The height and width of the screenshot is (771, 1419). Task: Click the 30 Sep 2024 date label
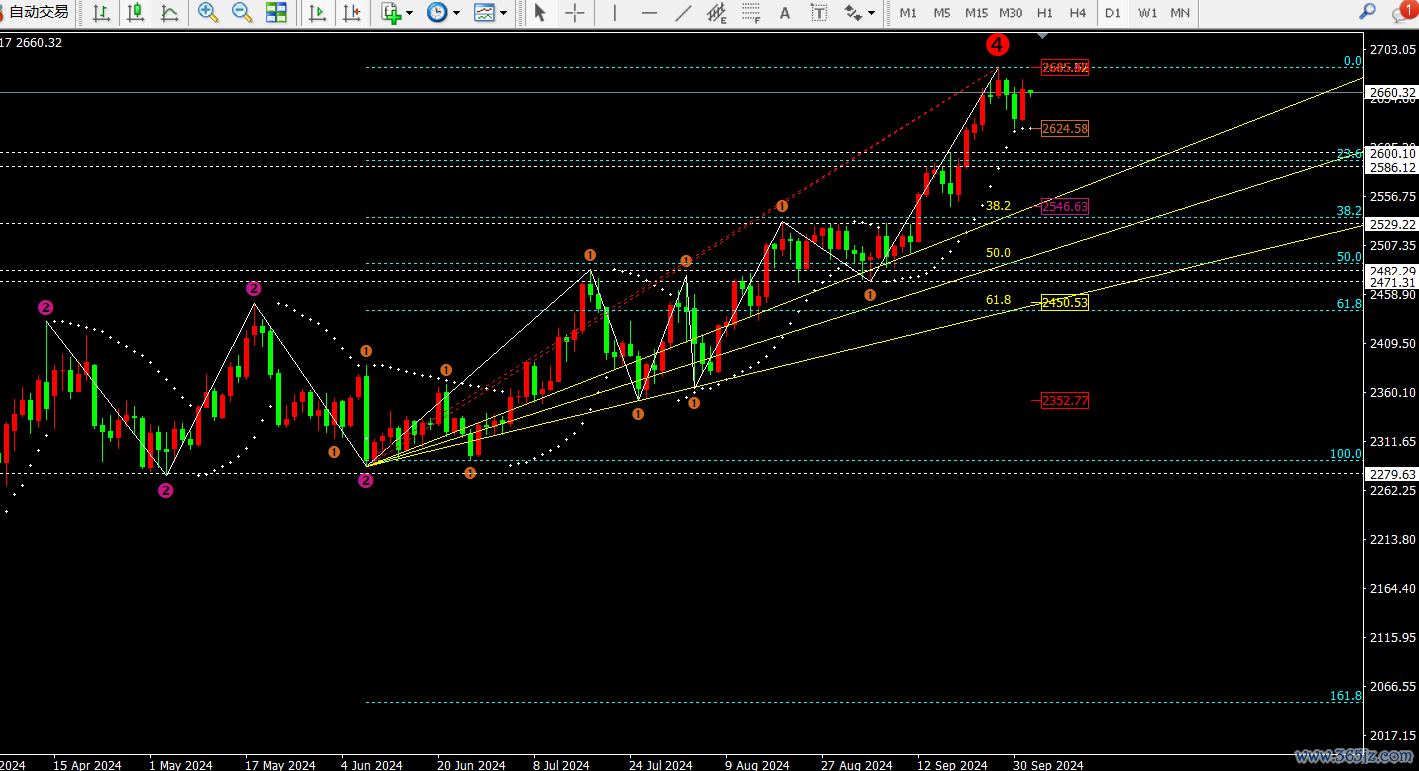pyautogui.click(x=1048, y=765)
